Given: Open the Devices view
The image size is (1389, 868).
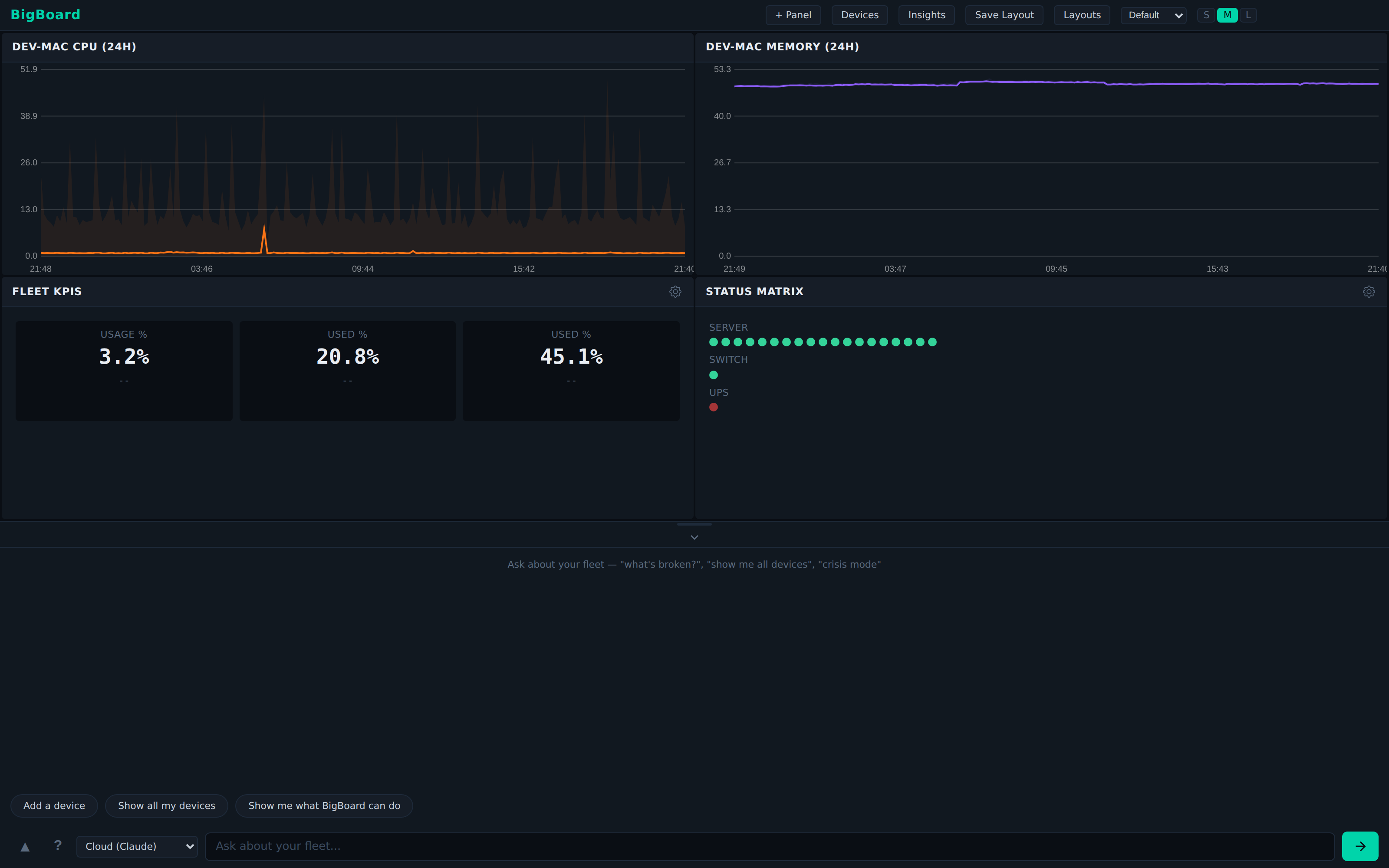Looking at the screenshot, I should [x=859, y=15].
